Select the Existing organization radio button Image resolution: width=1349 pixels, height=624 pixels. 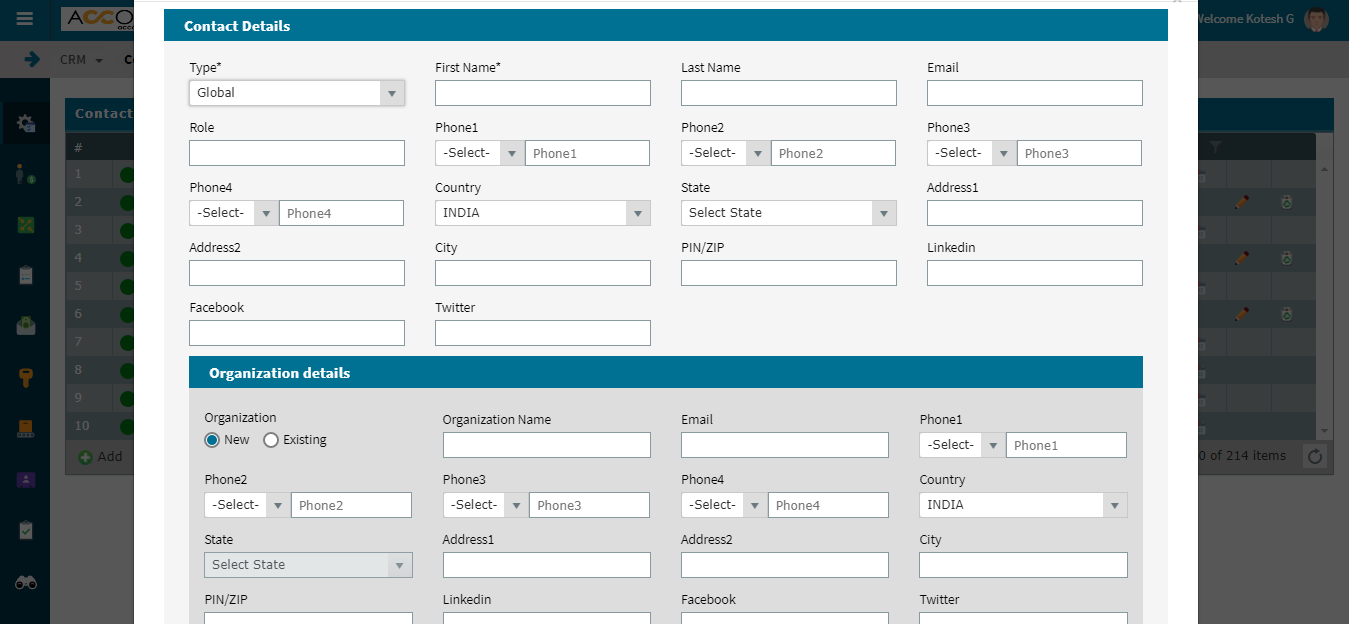pyautogui.click(x=271, y=440)
